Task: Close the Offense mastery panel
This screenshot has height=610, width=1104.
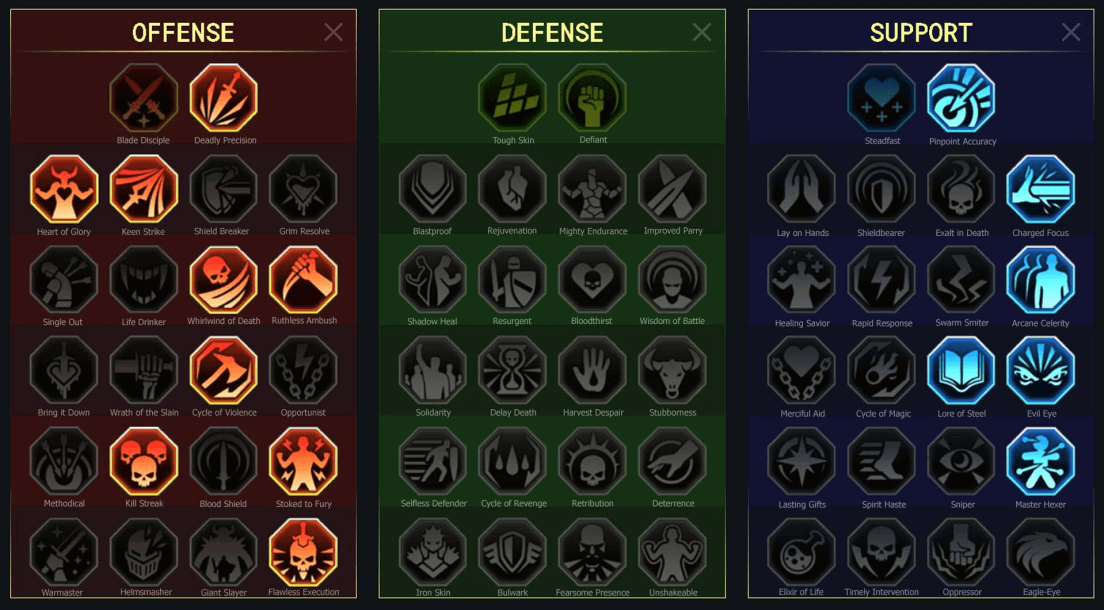Action: coord(334,32)
